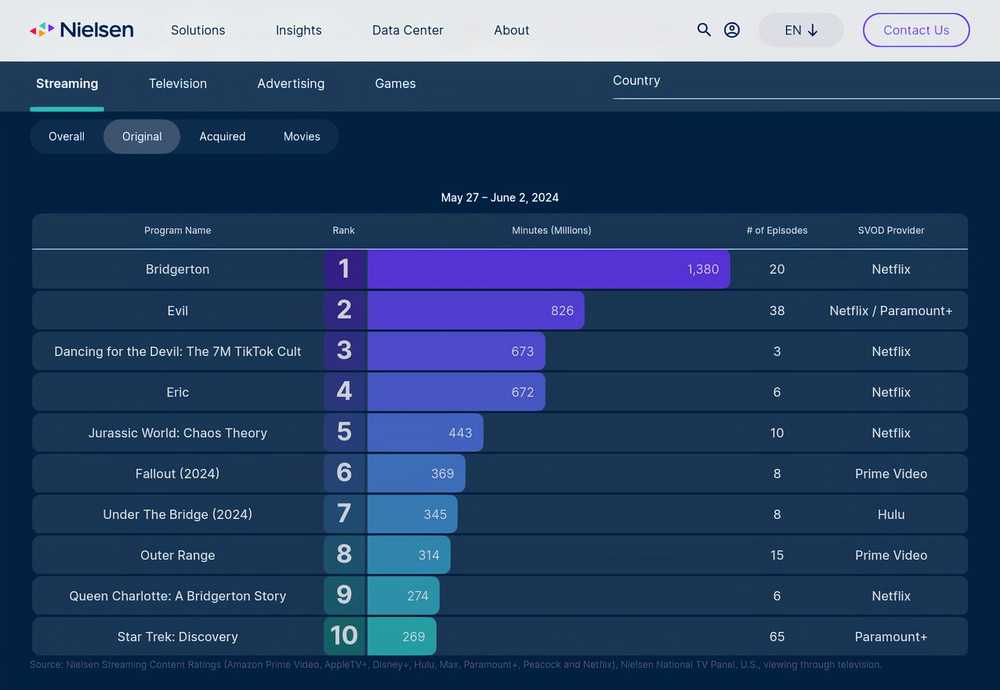Click the 826 minutes bar value

point(562,311)
